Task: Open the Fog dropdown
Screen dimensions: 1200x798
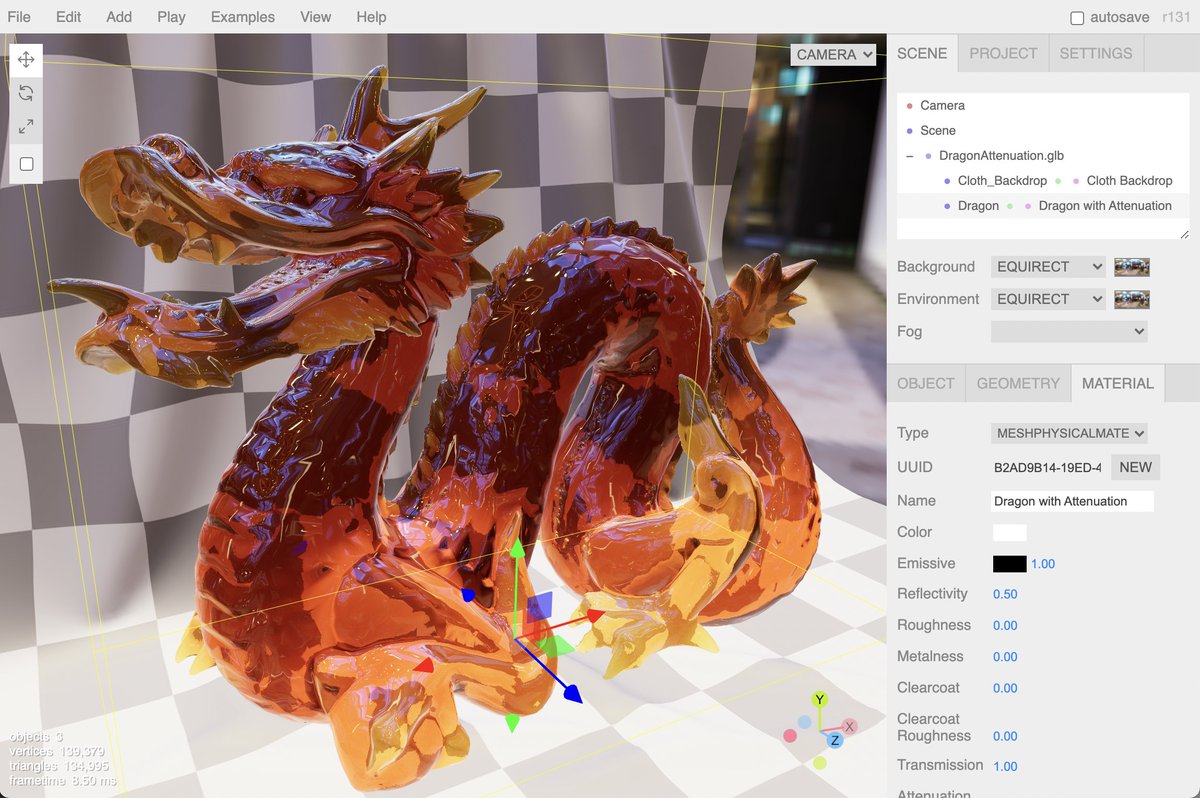Action: coord(1069,331)
